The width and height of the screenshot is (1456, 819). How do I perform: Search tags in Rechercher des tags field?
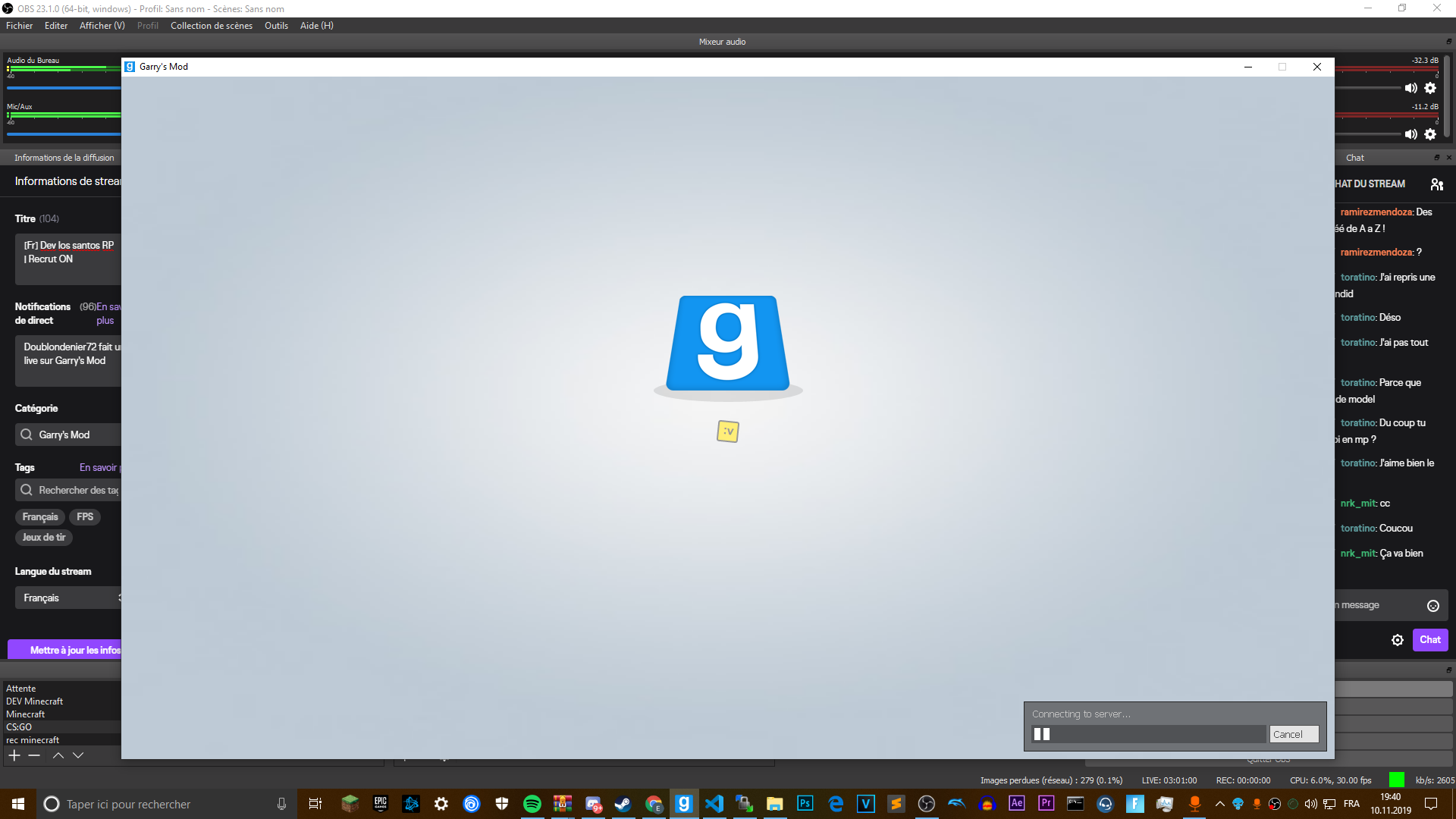pos(68,490)
